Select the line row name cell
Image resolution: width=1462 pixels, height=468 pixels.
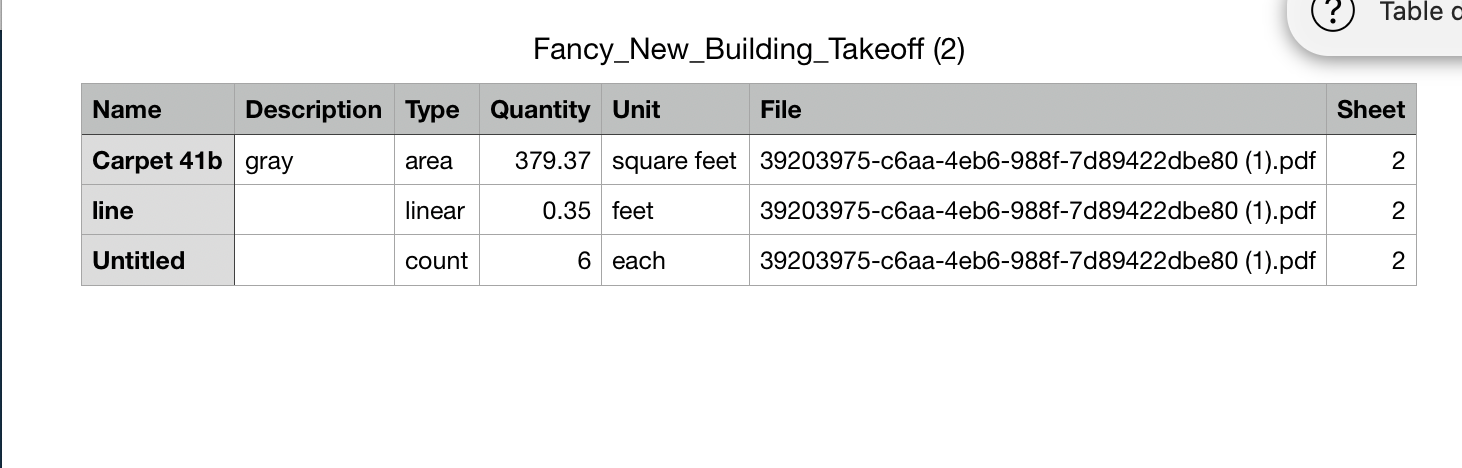pyautogui.click(x=157, y=210)
